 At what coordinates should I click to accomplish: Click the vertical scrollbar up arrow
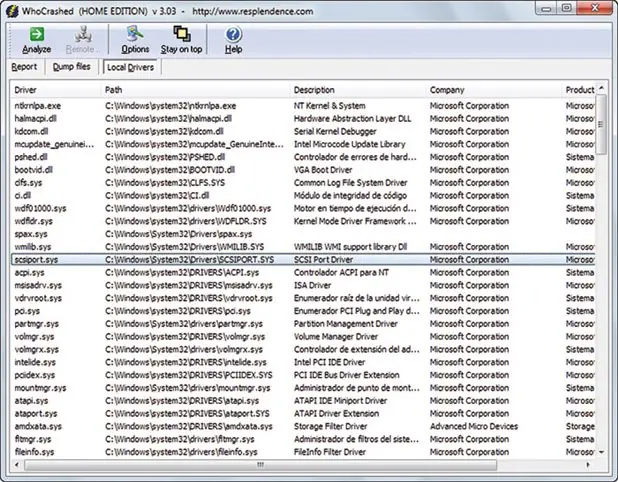(x=601, y=88)
